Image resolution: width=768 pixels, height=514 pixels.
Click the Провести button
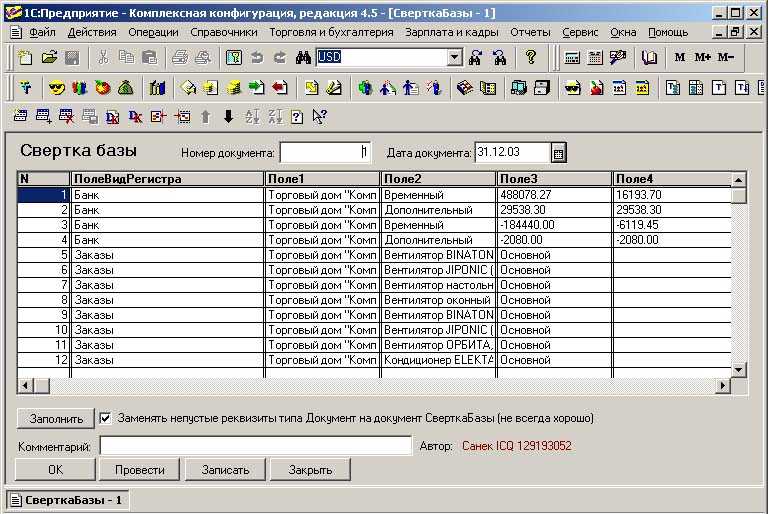click(x=140, y=470)
